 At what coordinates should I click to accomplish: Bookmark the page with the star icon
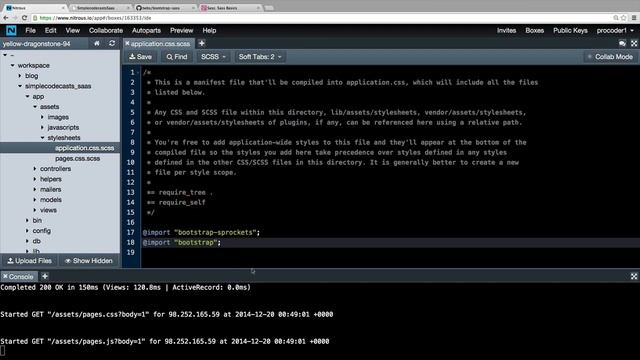(x=624, y=18)
